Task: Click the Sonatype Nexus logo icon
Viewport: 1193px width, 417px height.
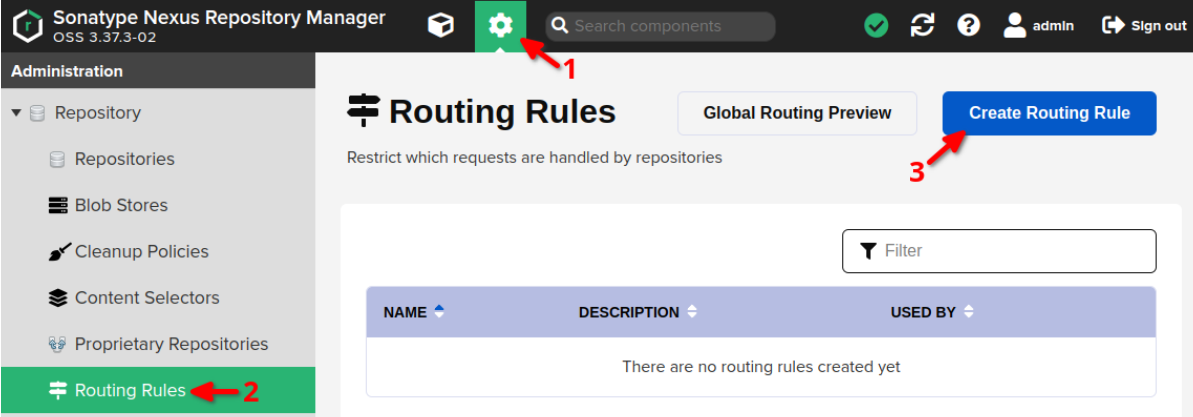Action: tap(27, 27)
